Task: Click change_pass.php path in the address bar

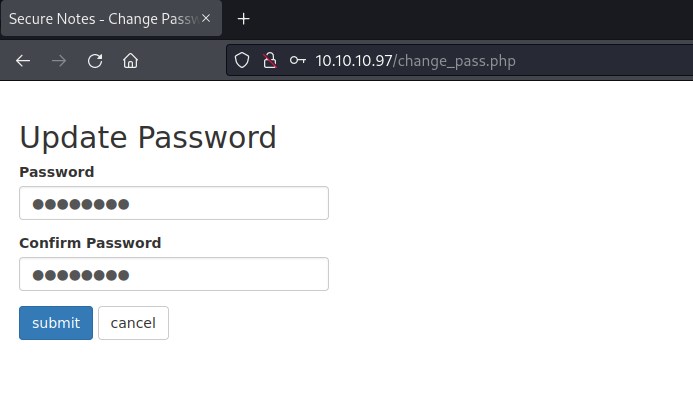Action: [455, 60]
